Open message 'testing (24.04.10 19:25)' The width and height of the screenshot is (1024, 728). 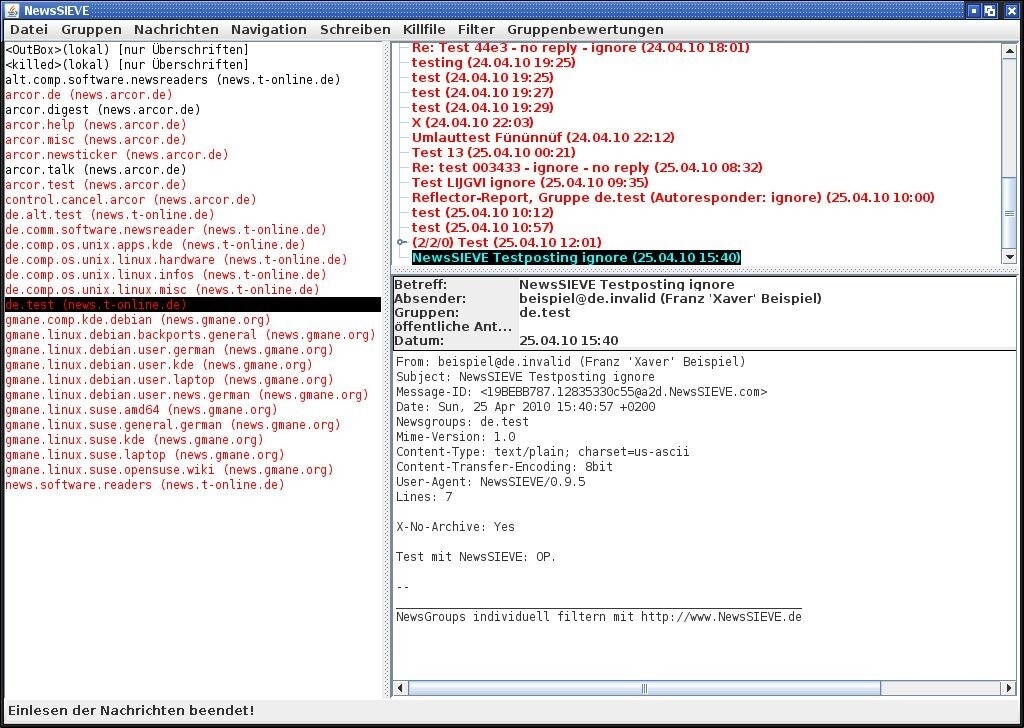coord(494,63)
